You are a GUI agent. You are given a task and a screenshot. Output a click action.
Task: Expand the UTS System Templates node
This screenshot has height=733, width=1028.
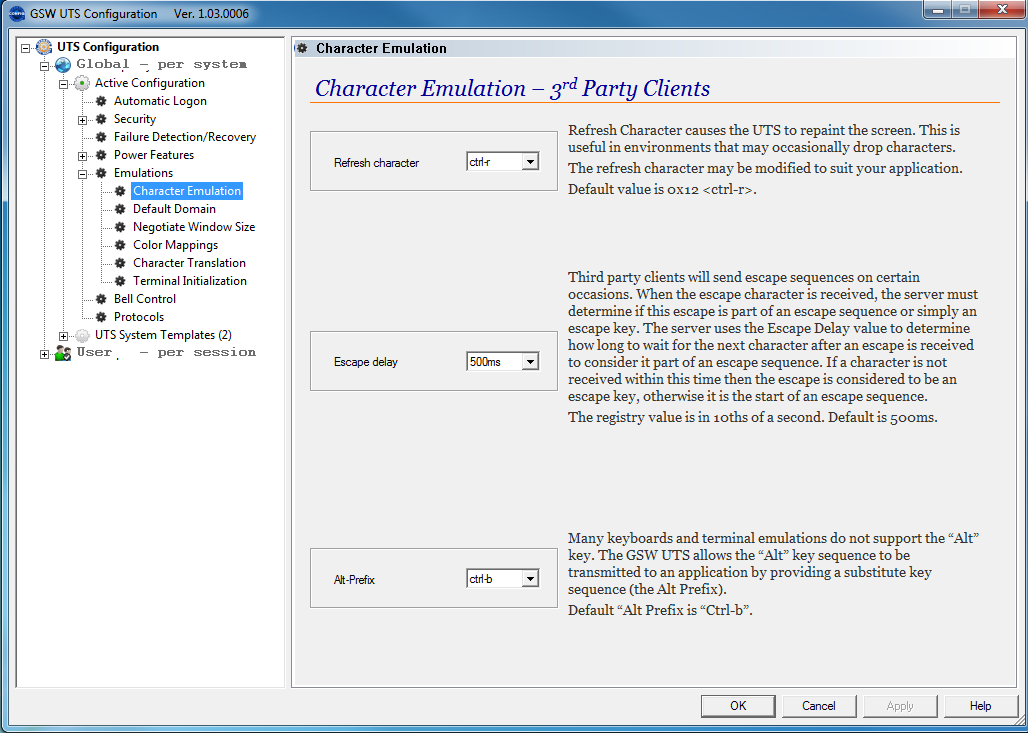pyautogui.click(x=64, y=336)
